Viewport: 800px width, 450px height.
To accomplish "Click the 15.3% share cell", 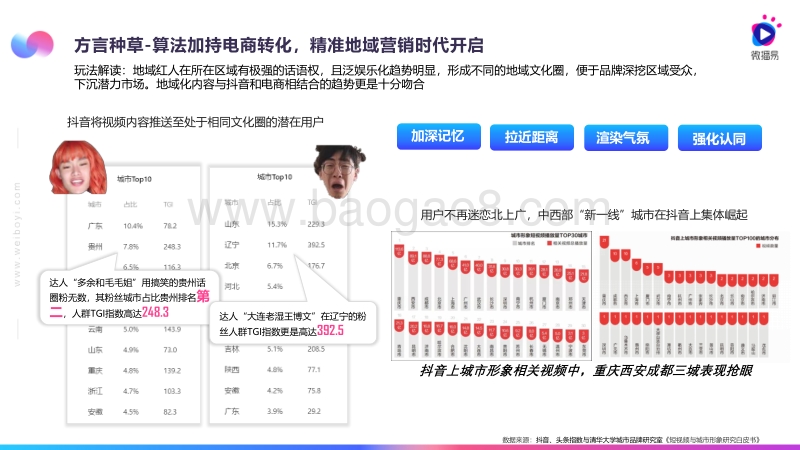I will tap(277, 224).
